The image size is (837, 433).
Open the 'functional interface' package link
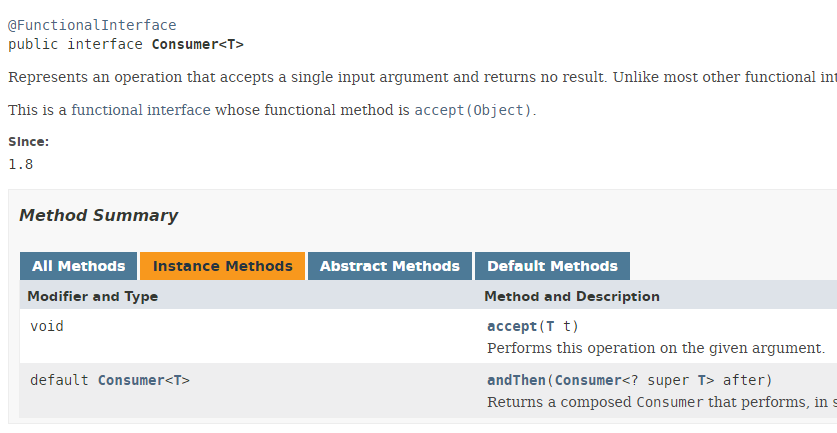140,110
